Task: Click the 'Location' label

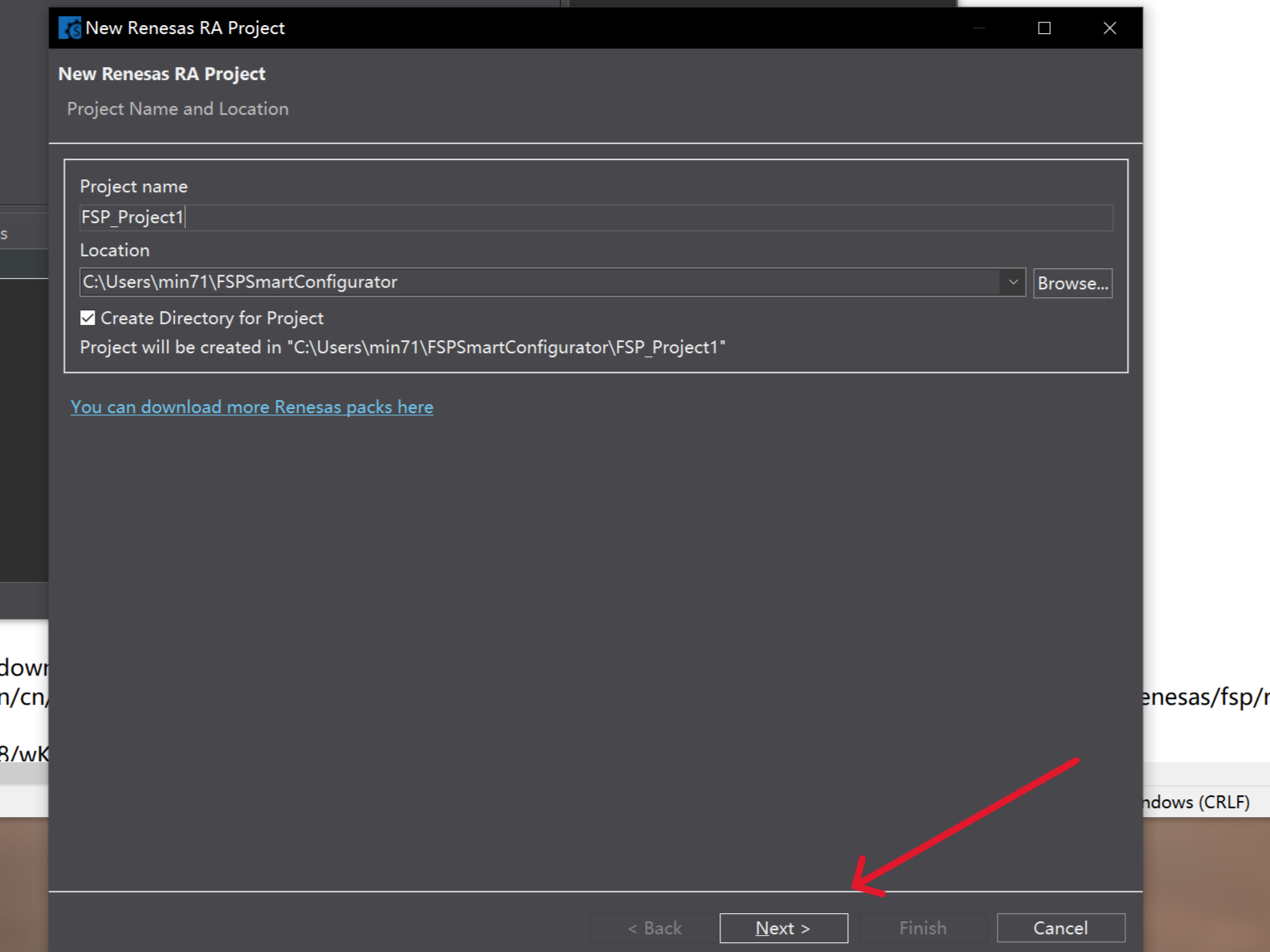Action: pos(115,251)
